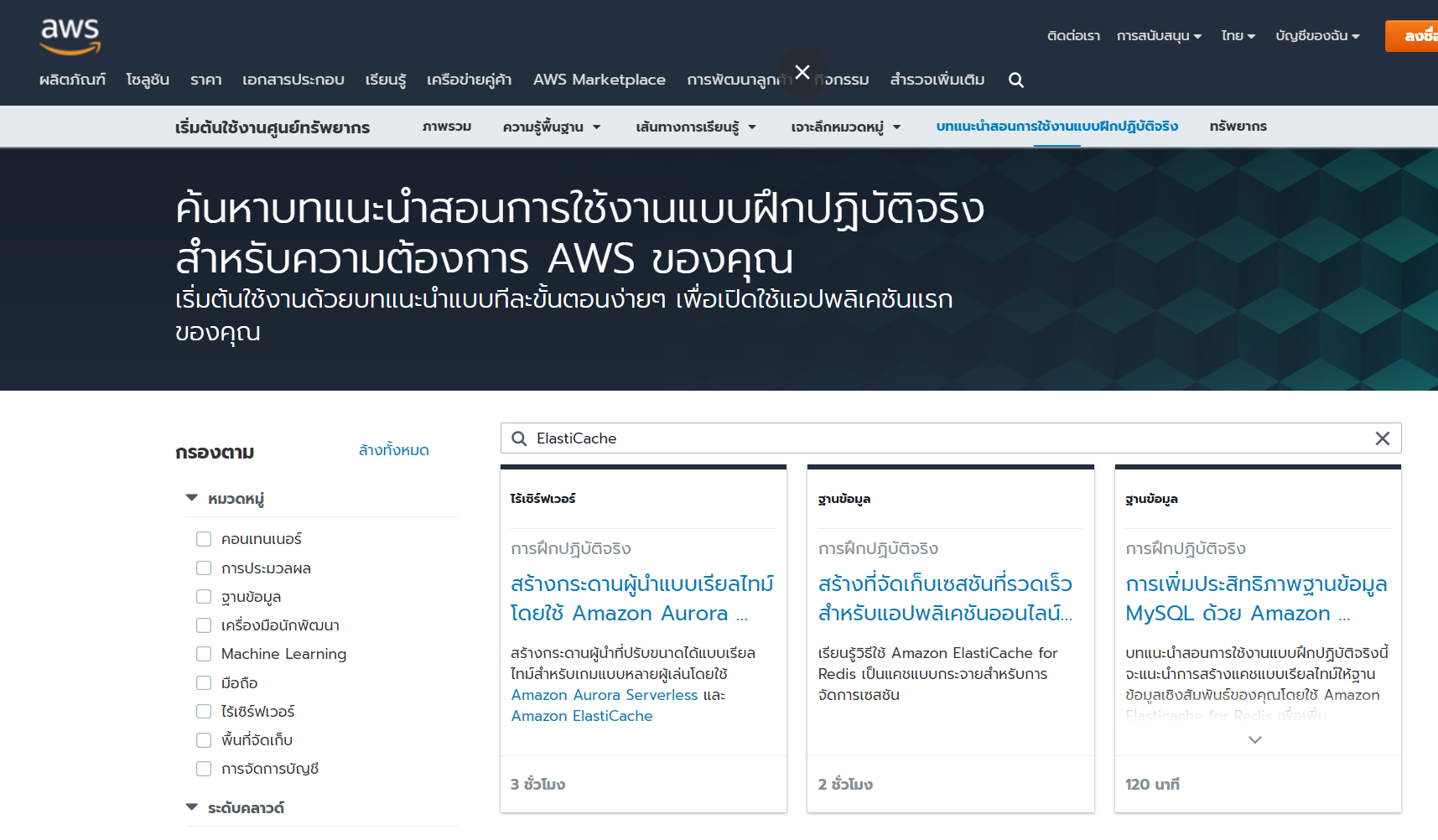The image size is (1438, 840).
Task: Open the บัญชีของฉัน dropdown
Action: (x=1317, y=36)
